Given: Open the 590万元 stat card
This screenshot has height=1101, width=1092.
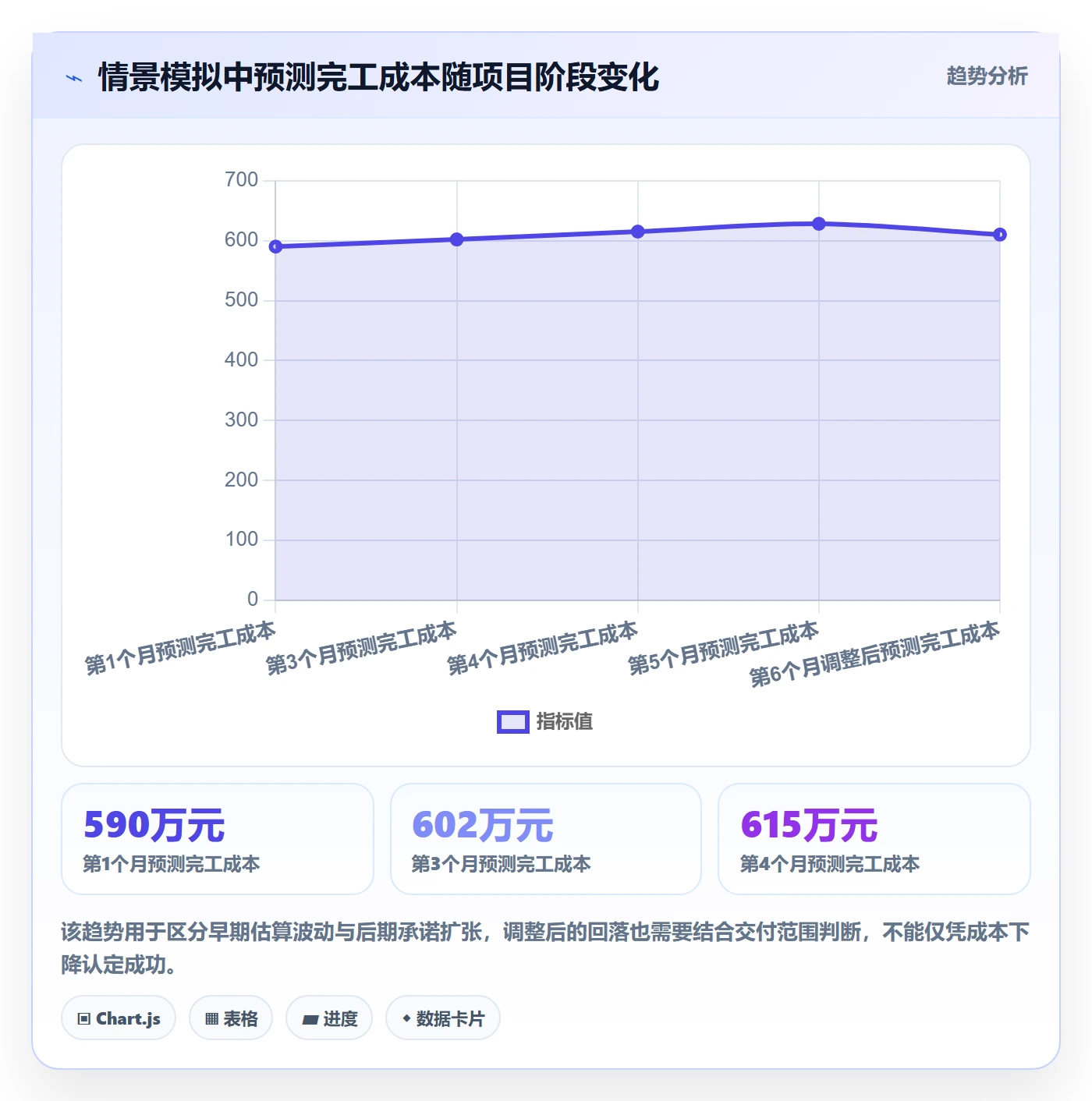Looking at the screenshot, I should [x=218, y=839].
